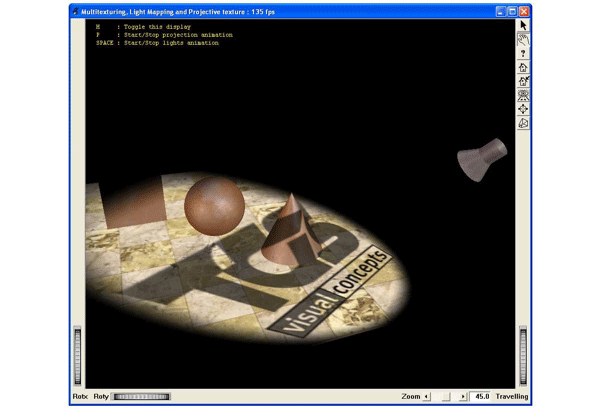Activate the Seek crosshair tool
Image resolution: width=609 pixels, height=409 pixels.
point(523,108)
